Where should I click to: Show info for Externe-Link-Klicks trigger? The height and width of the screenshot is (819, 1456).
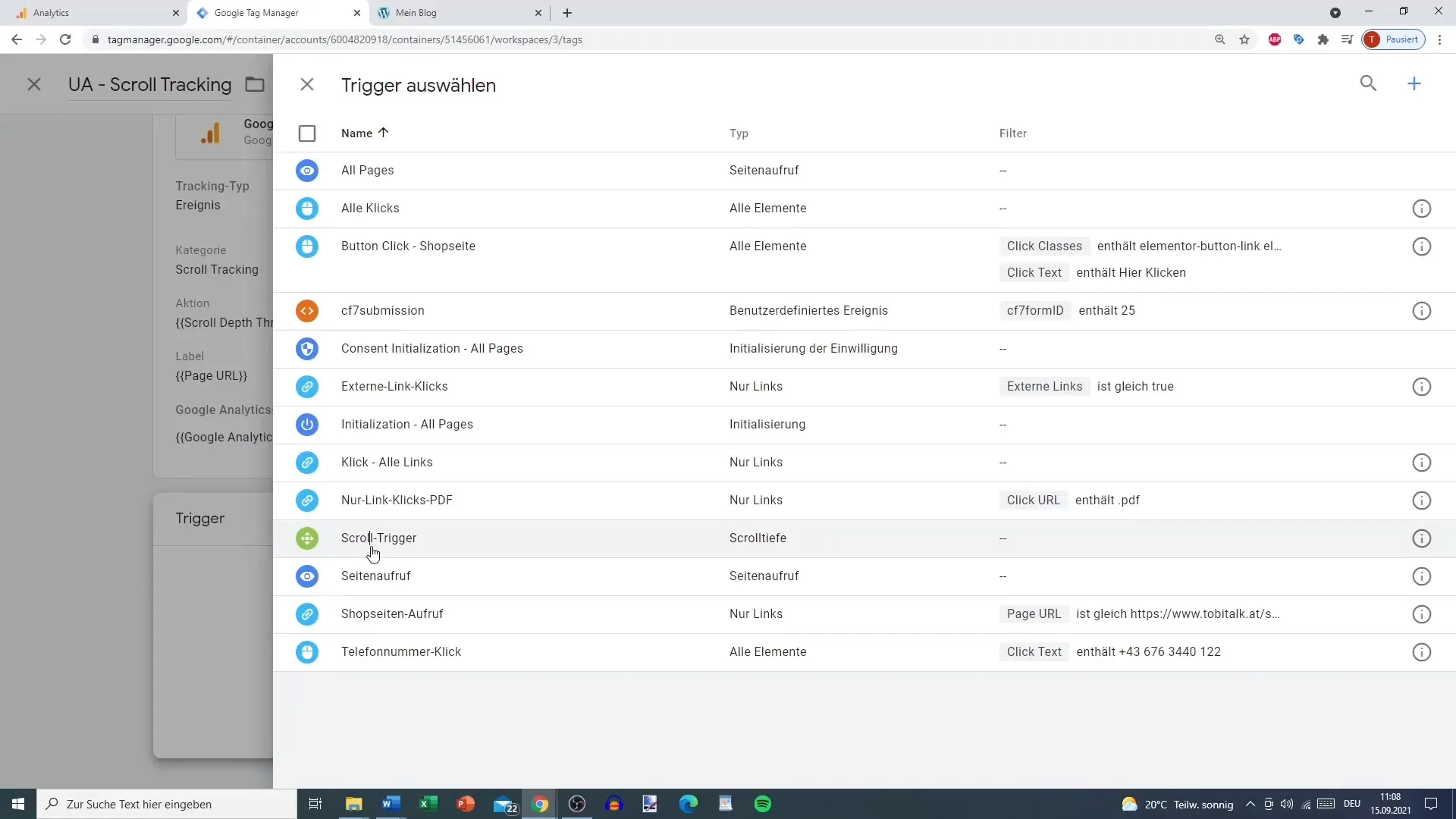[1422, 387]
